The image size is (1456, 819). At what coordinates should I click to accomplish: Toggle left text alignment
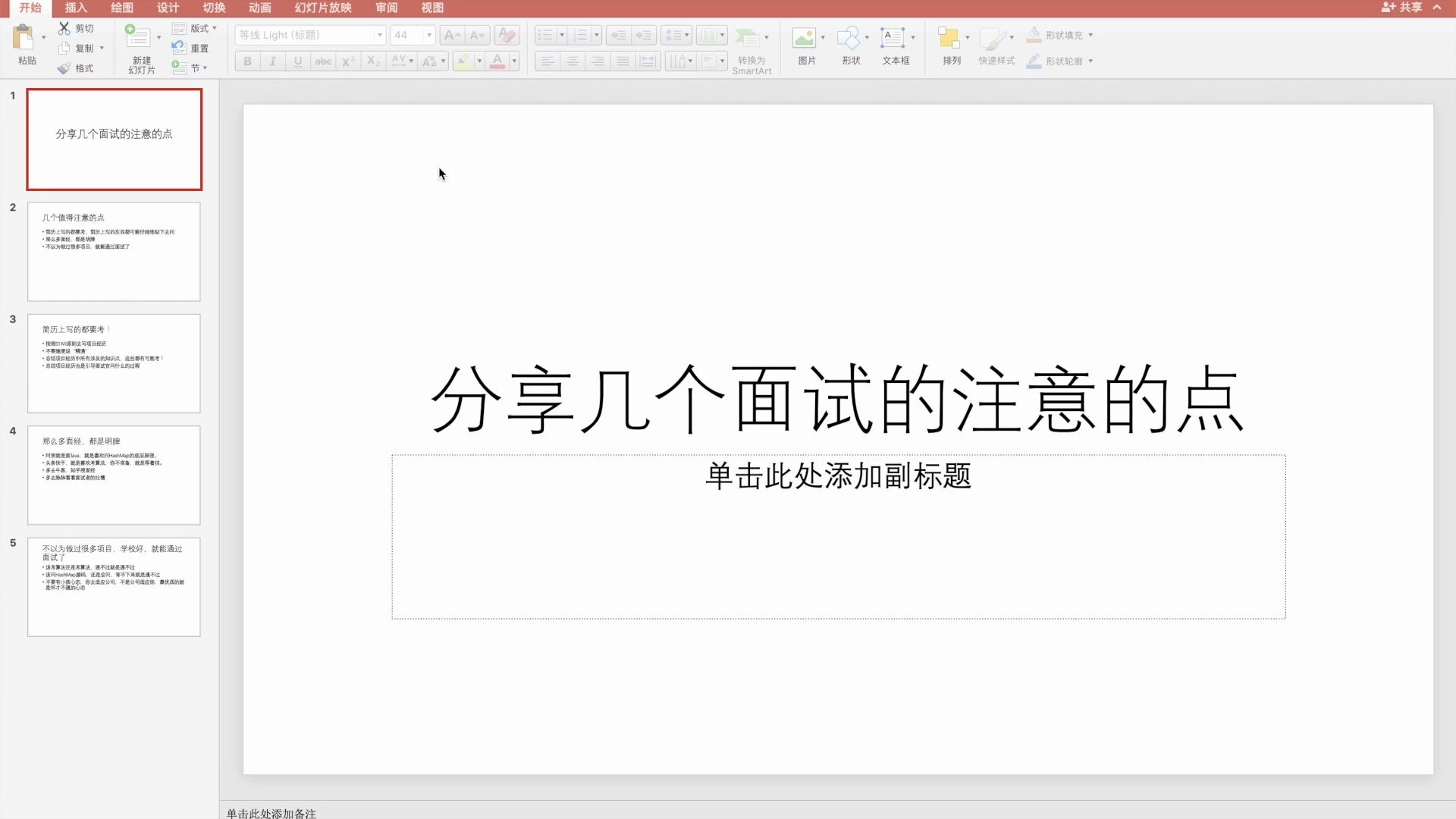point(548,61)
